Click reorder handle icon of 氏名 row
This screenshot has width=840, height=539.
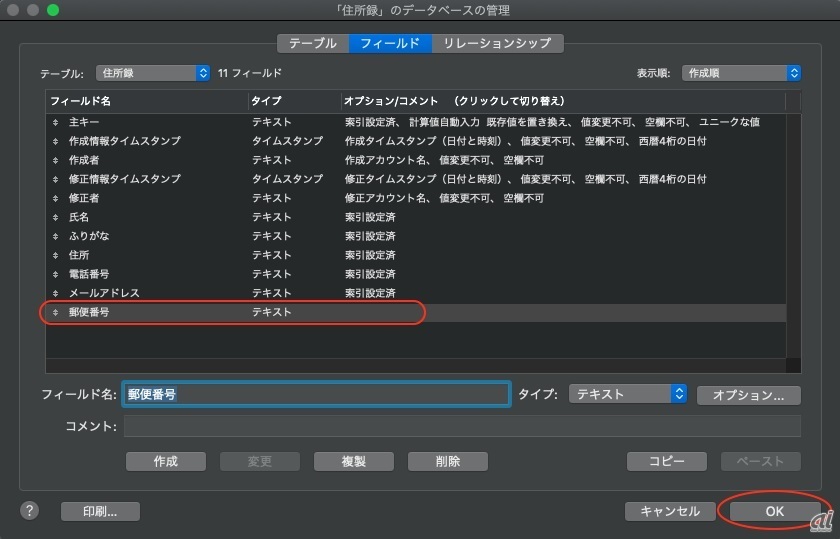point(55,218)
